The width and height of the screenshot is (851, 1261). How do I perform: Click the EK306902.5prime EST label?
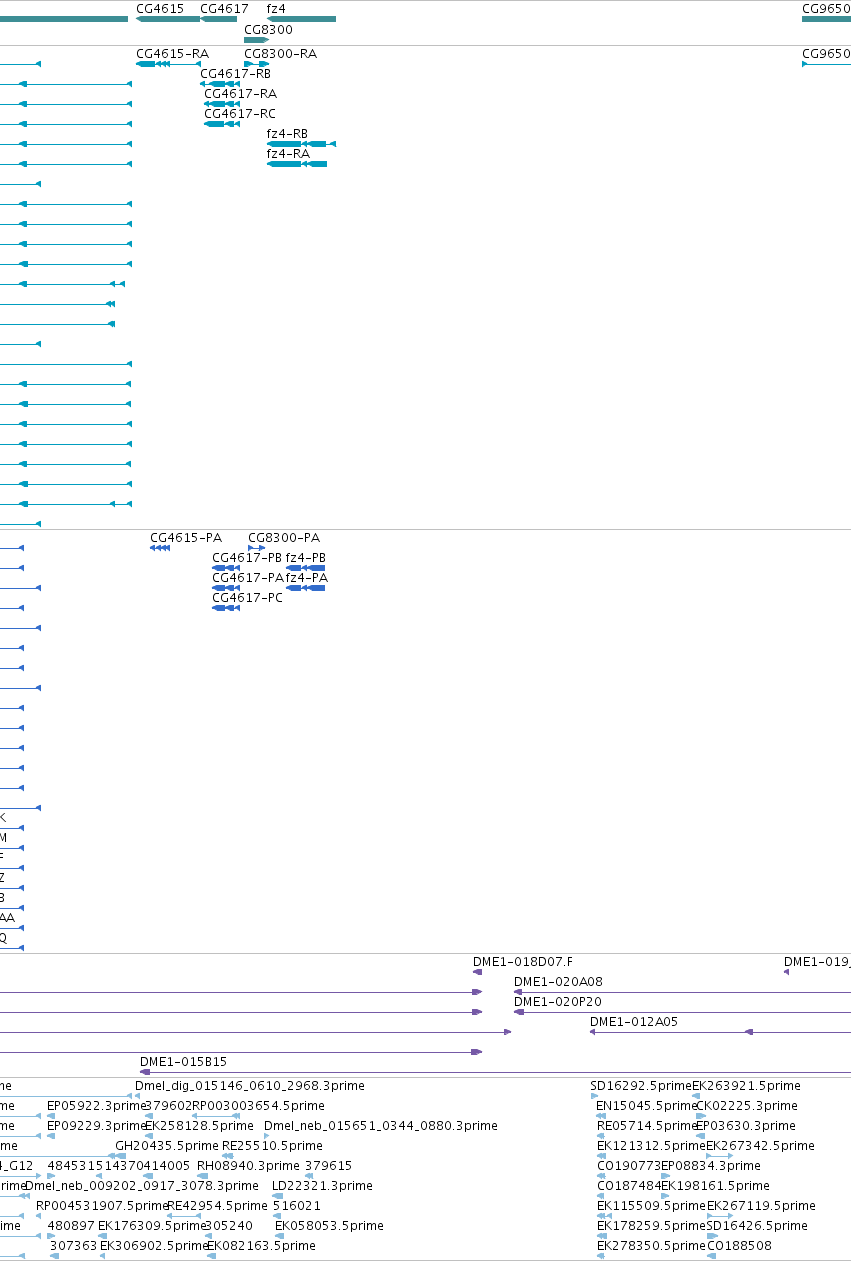pyautogui.click(x=153, y=1246)
